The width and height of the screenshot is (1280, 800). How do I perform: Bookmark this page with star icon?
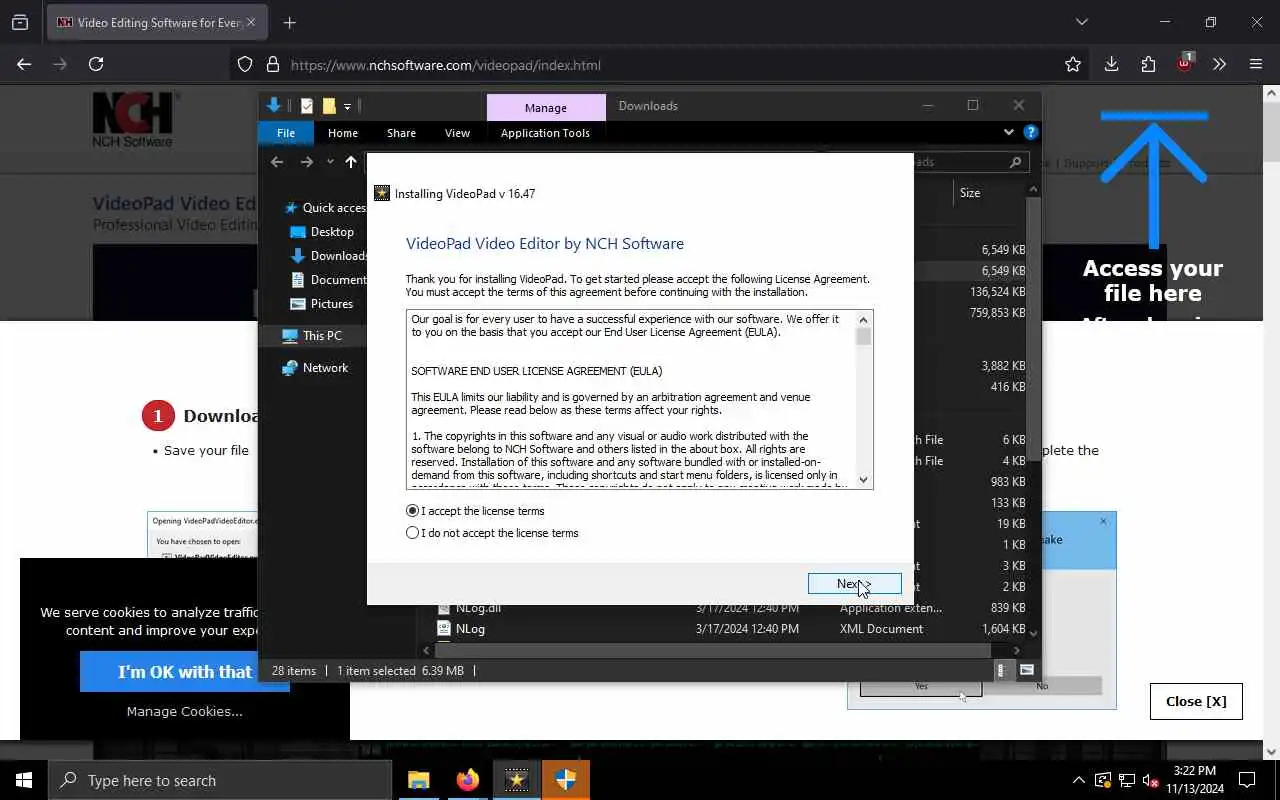coord(1073,65)
